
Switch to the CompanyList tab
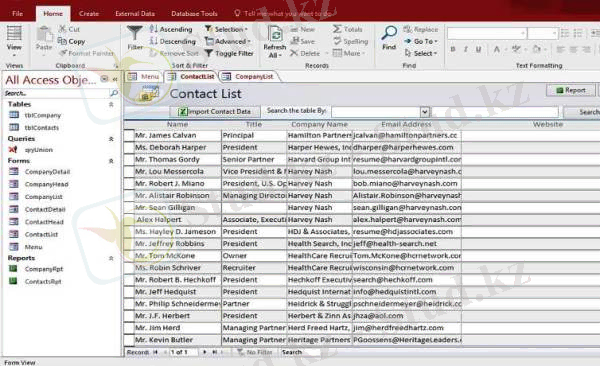(x=249, y=77)
